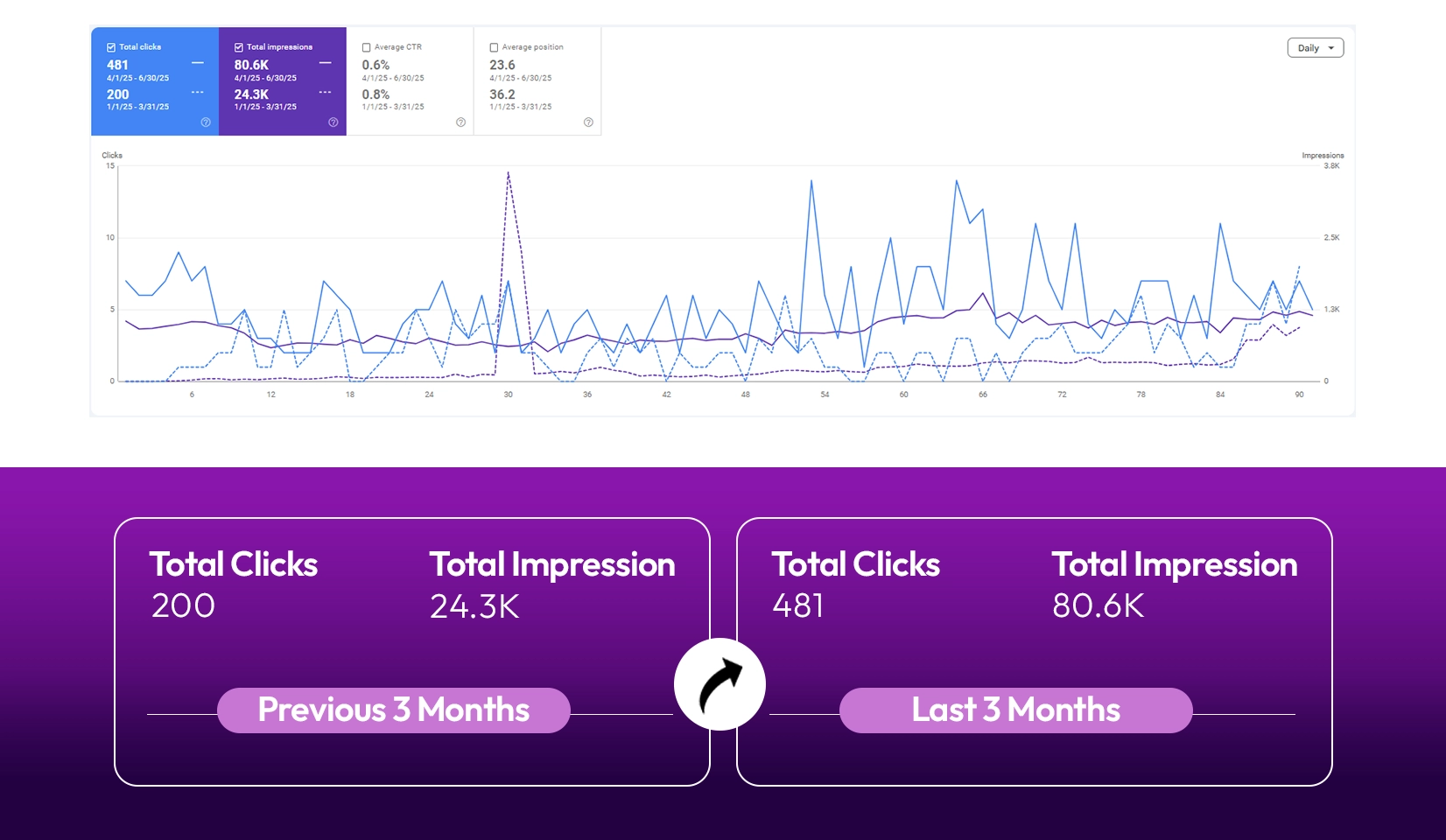Open the Daily granularity dropdown
The width and height of the screenshot is (1446, 840).
point(1315,48)
